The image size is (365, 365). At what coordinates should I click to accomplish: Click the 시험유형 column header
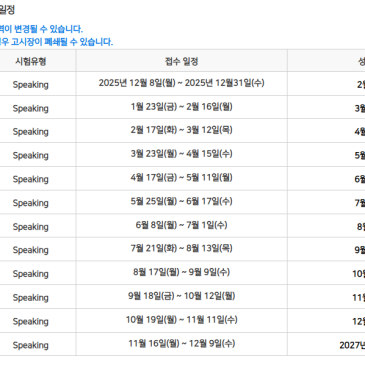tap(31, 61)
